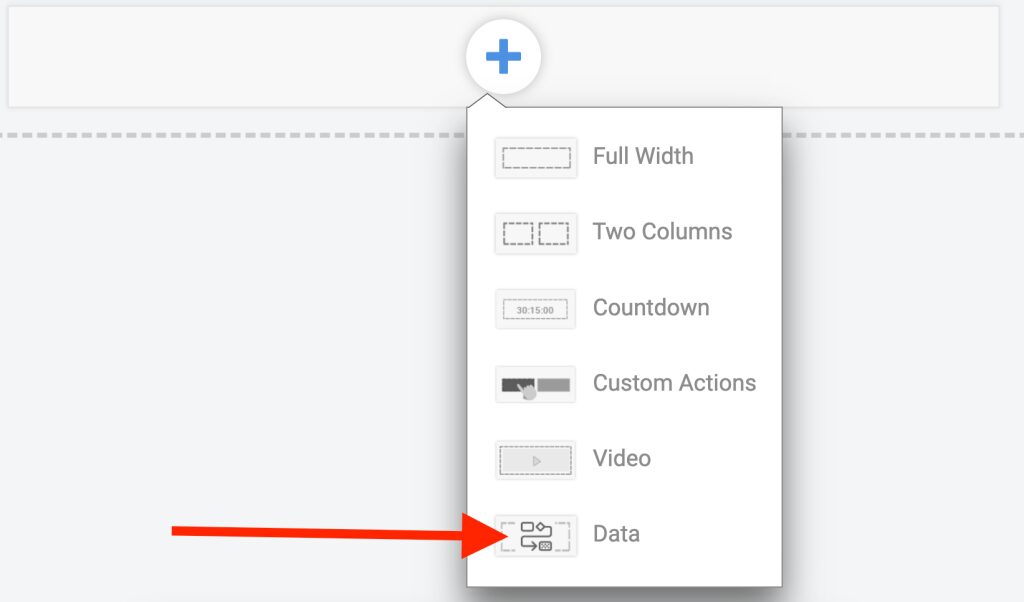Choose the Two Columns menu label

pyautogui.click(x=662, y=231)
